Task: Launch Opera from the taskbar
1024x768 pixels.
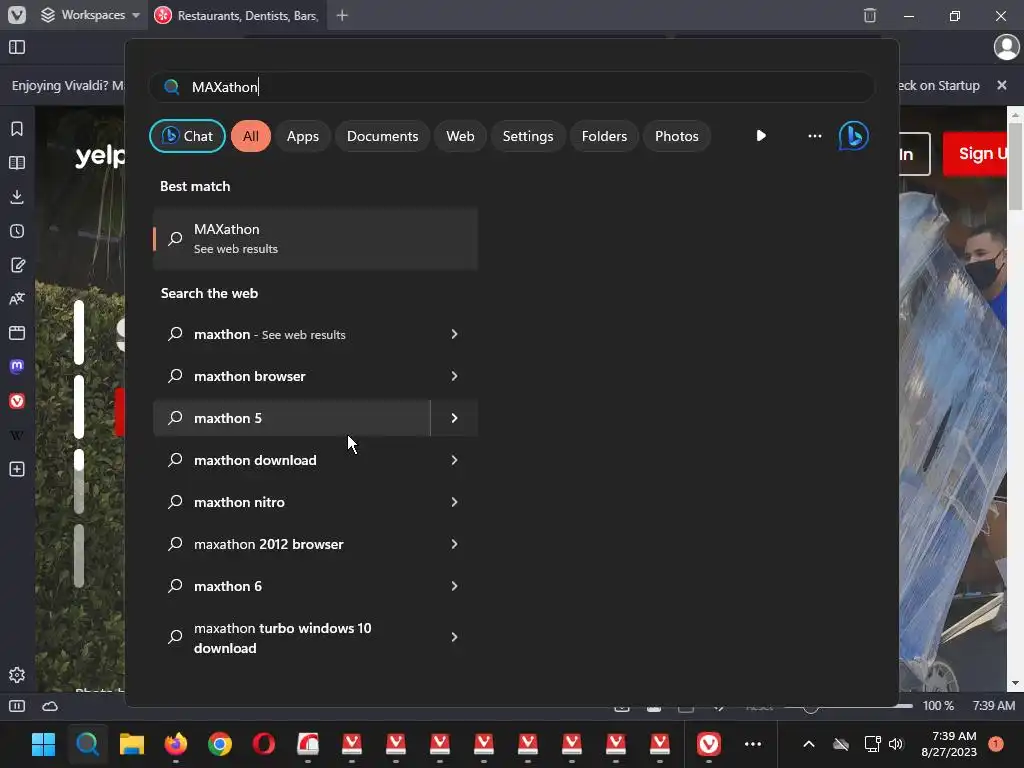Action: pyautogui.click(x=264, y=744)
